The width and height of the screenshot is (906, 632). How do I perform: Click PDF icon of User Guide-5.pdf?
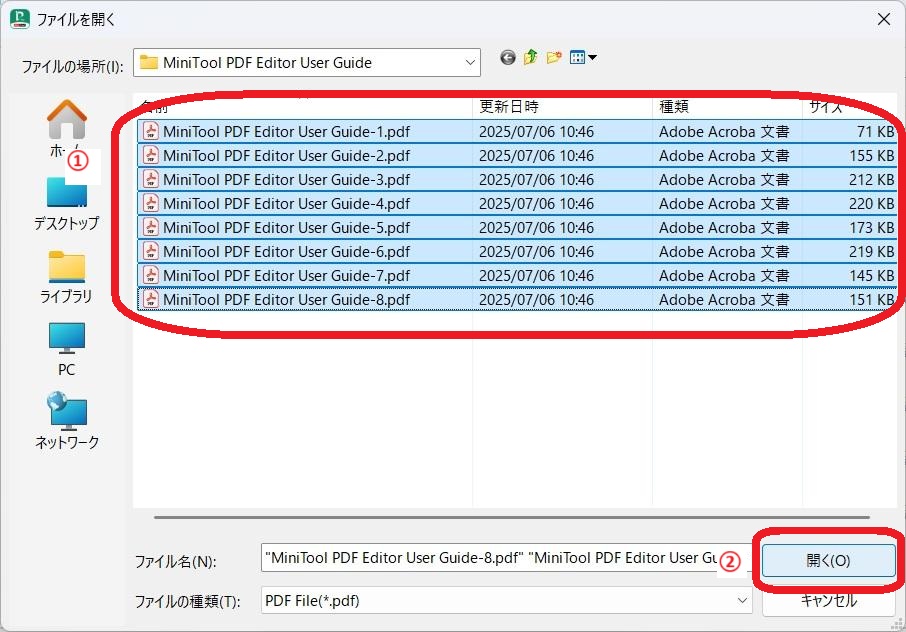click(151, 227)
